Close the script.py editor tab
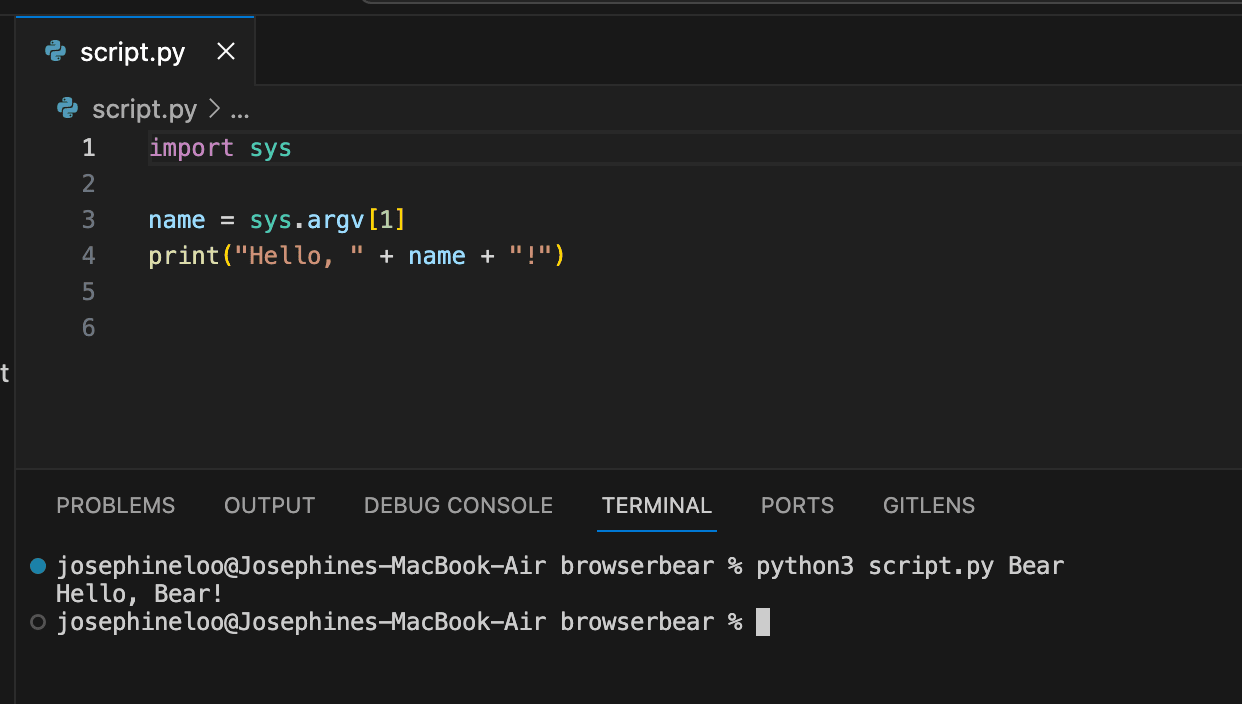The image size is (1242, 704). click(225, 51)
